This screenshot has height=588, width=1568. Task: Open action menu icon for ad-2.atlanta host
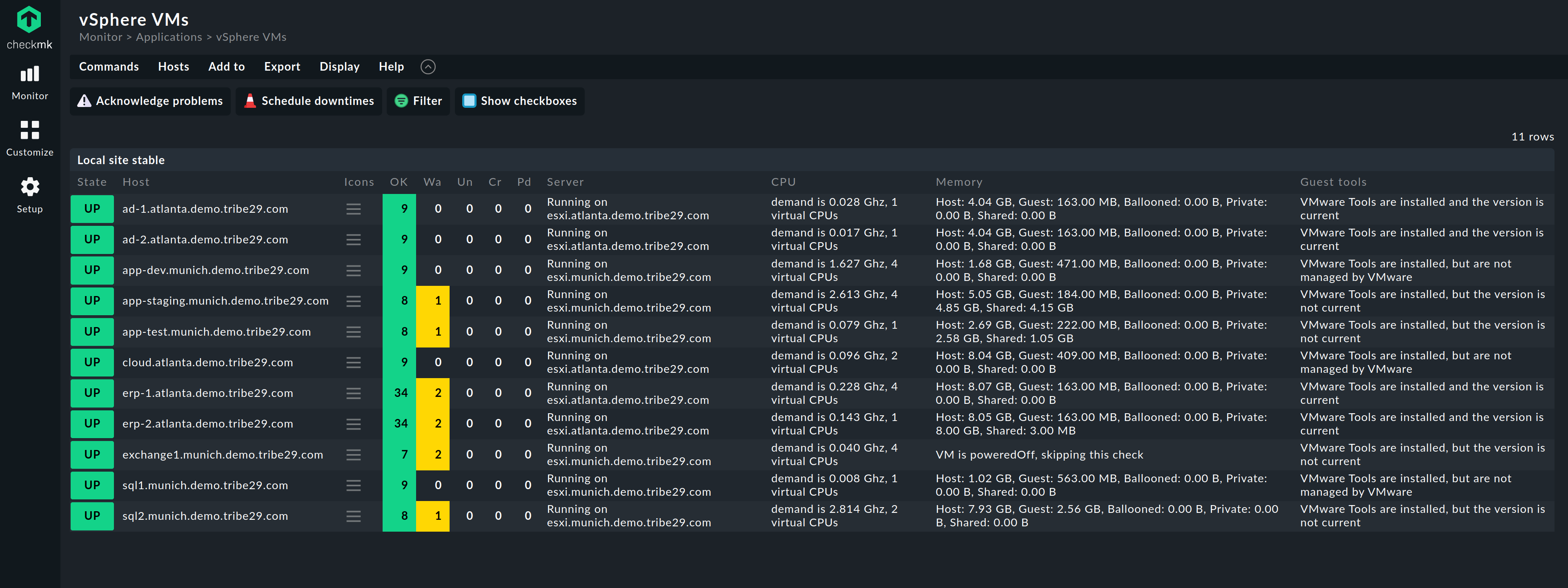(354, 240)
